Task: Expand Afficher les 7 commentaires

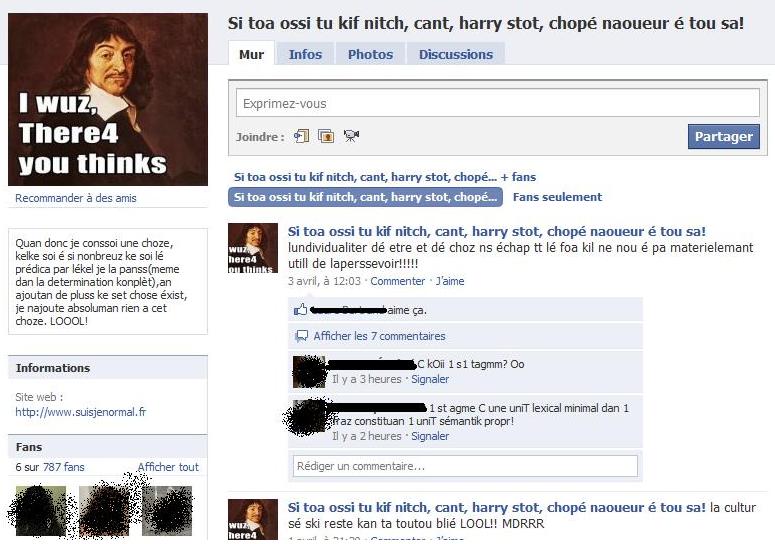Action: tap(379, 336)
